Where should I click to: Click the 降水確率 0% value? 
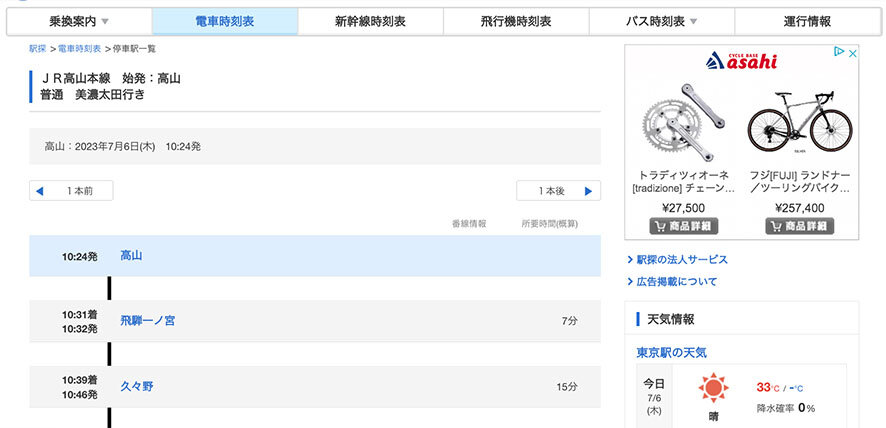786,408
